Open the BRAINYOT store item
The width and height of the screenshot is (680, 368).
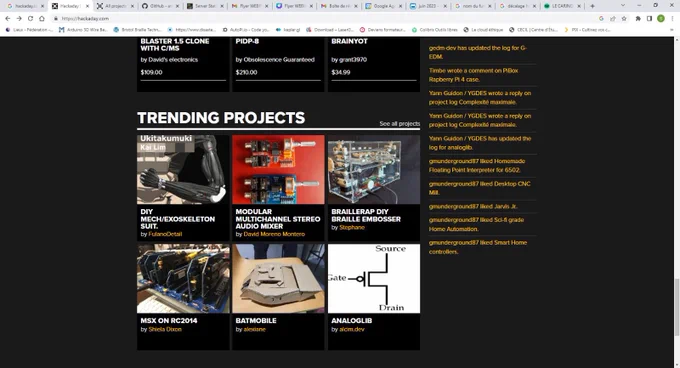tap(350, 41)
